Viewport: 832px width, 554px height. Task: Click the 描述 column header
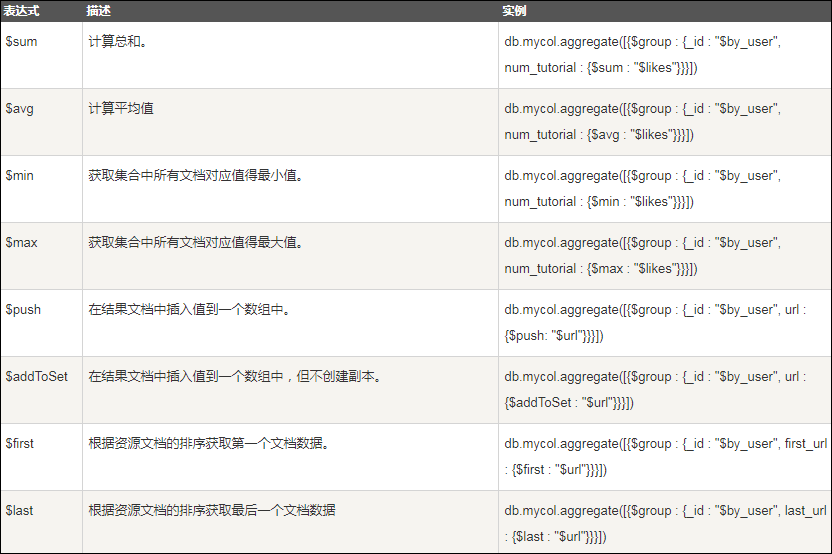98,11
